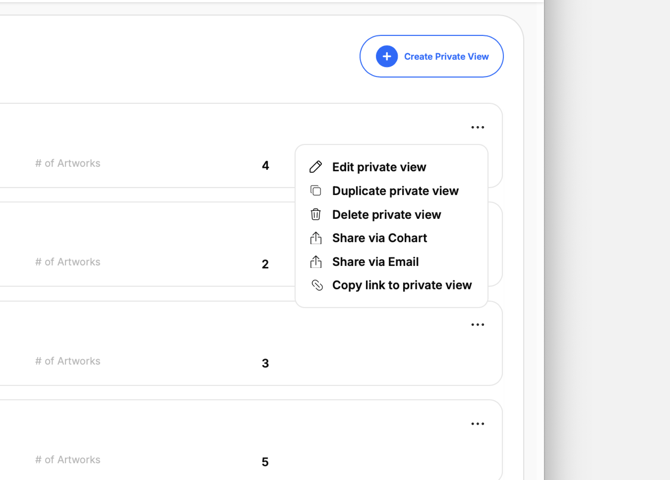Click the artwork count 3 on third card
Screen dimensions: 670x480
[x=265, y=363]
